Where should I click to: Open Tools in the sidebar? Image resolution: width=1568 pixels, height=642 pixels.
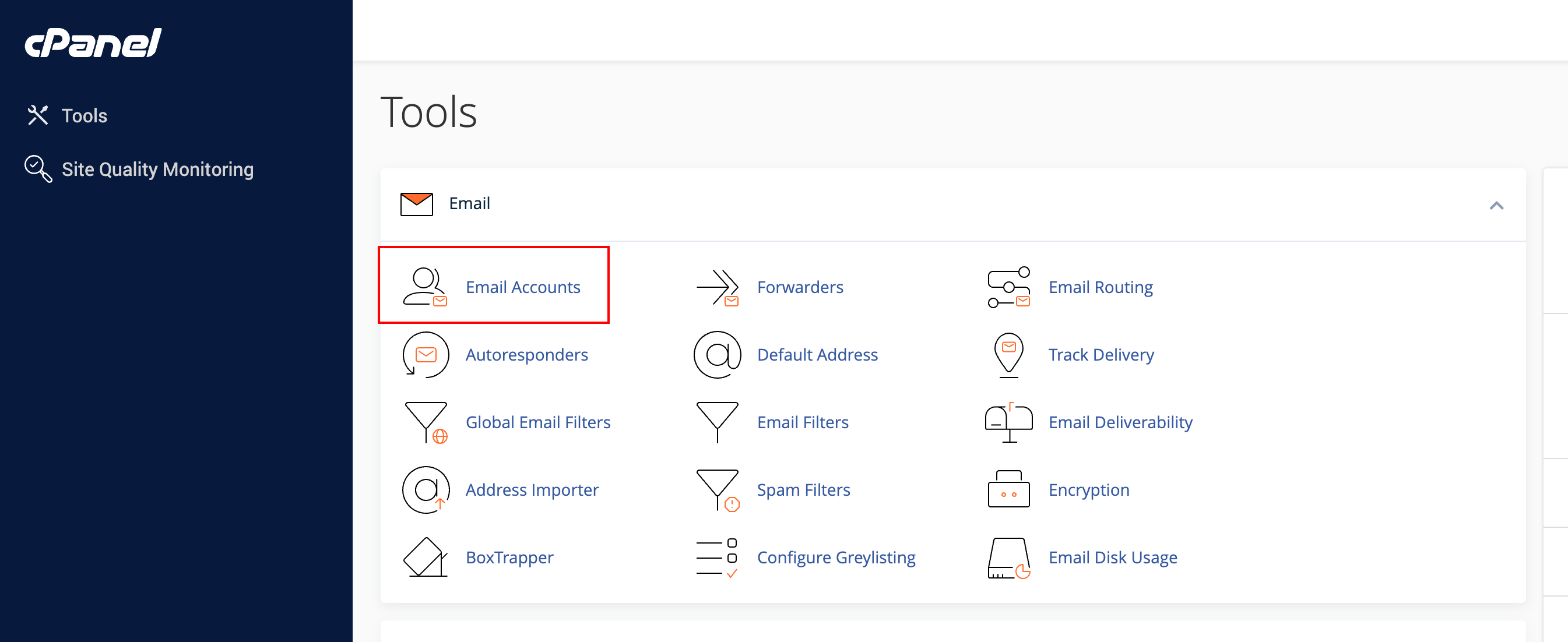84,115
